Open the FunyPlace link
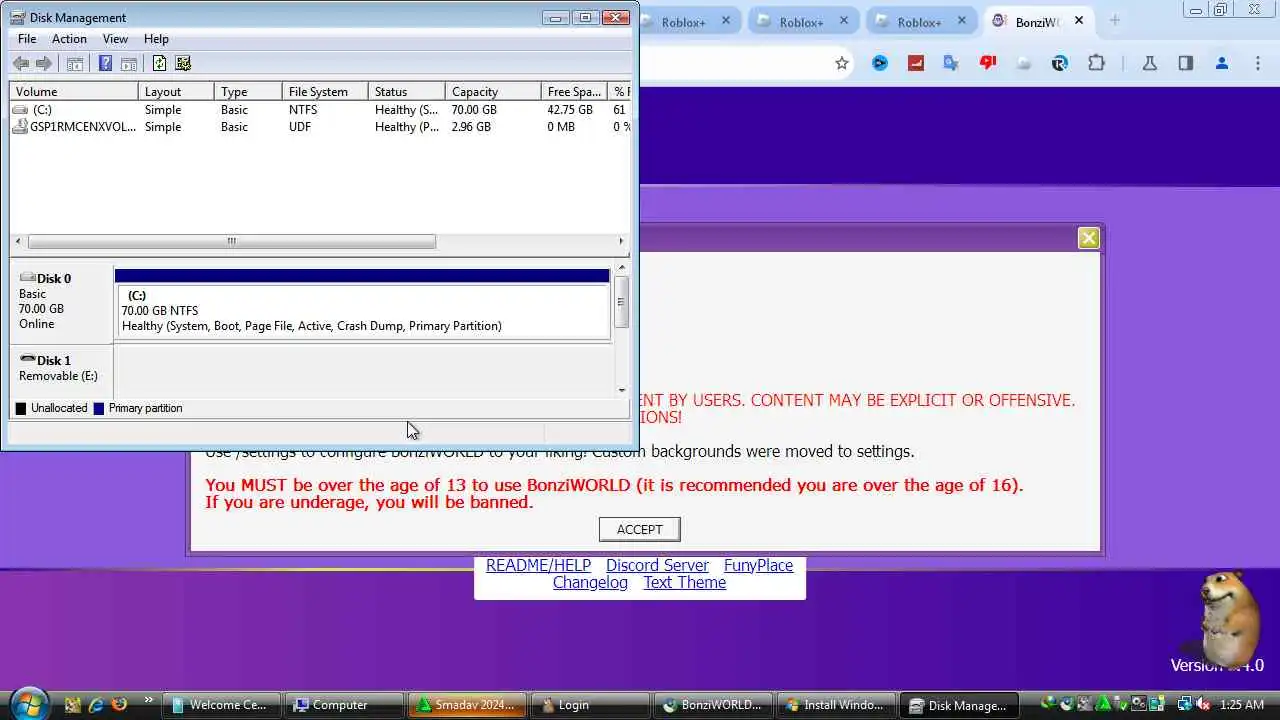The width and height of the screenshot is (1280, 720). 758,566
